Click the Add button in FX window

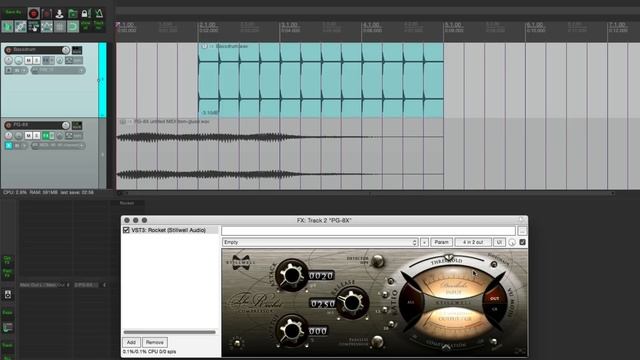click(x=131, y=342)
